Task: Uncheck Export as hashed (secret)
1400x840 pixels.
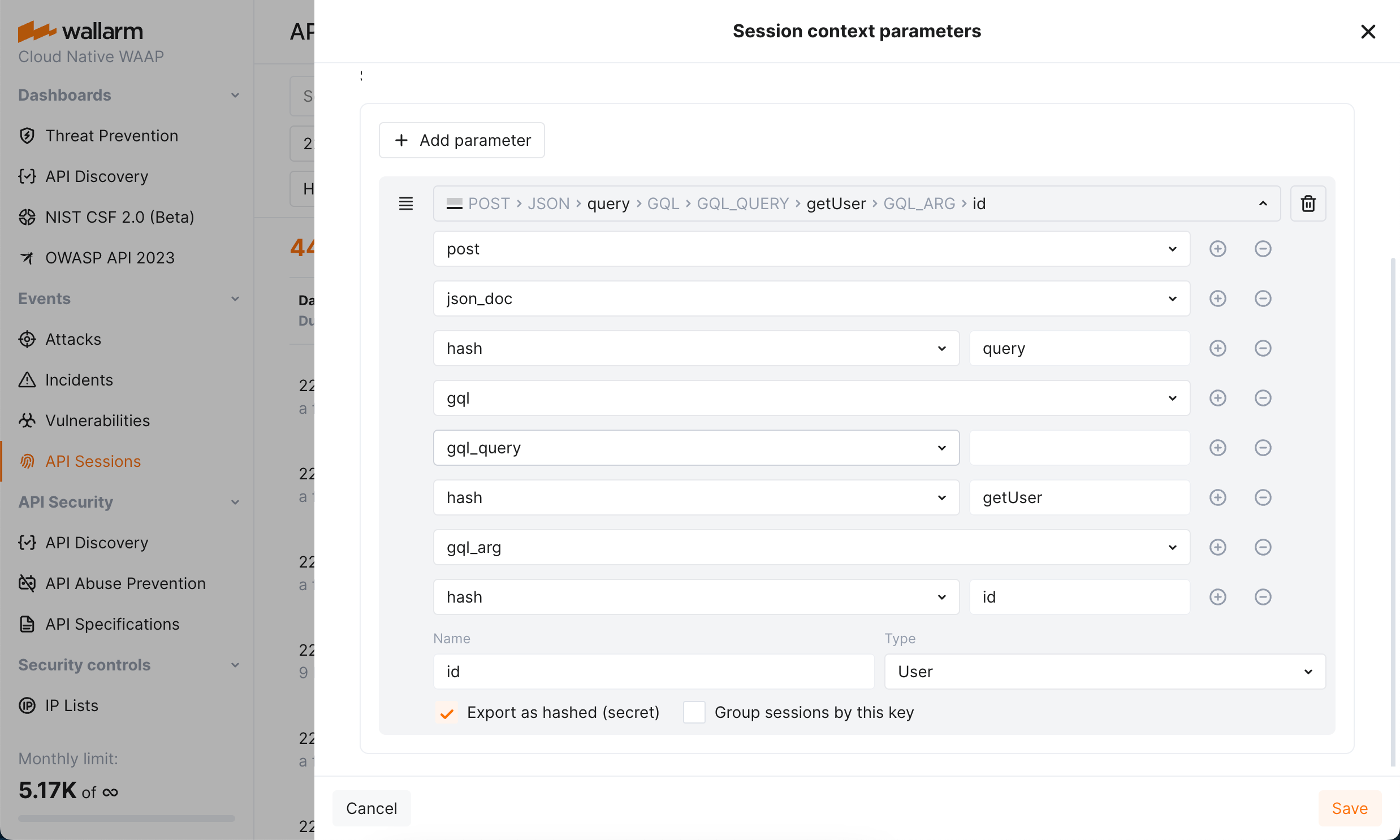Action: 447,712
